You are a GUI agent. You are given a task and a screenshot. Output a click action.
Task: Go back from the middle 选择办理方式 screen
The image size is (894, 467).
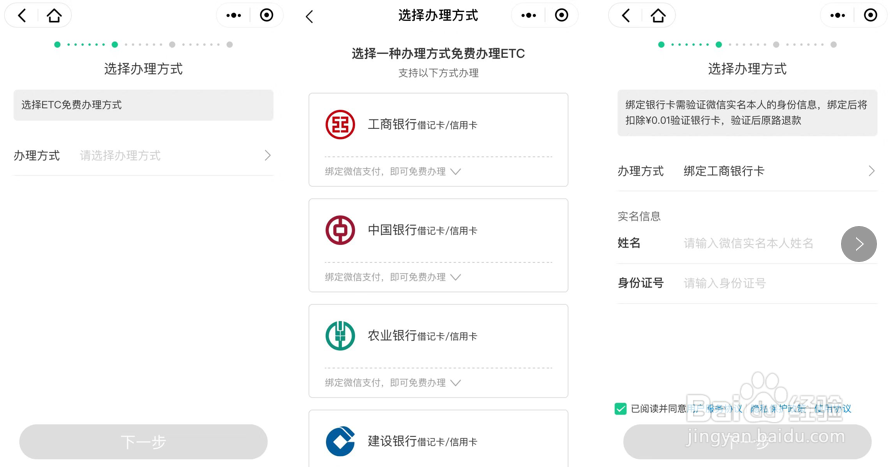pos(310,17)
